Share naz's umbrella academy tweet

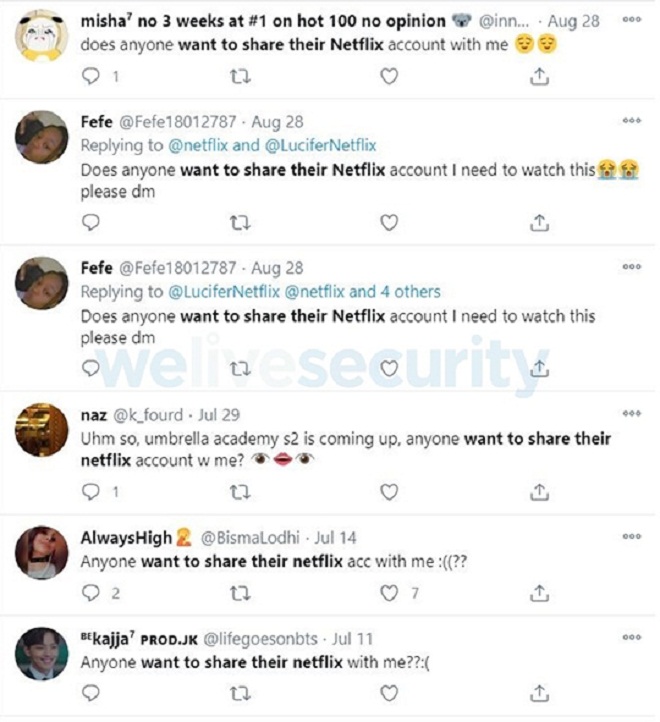tap(539, 492)
